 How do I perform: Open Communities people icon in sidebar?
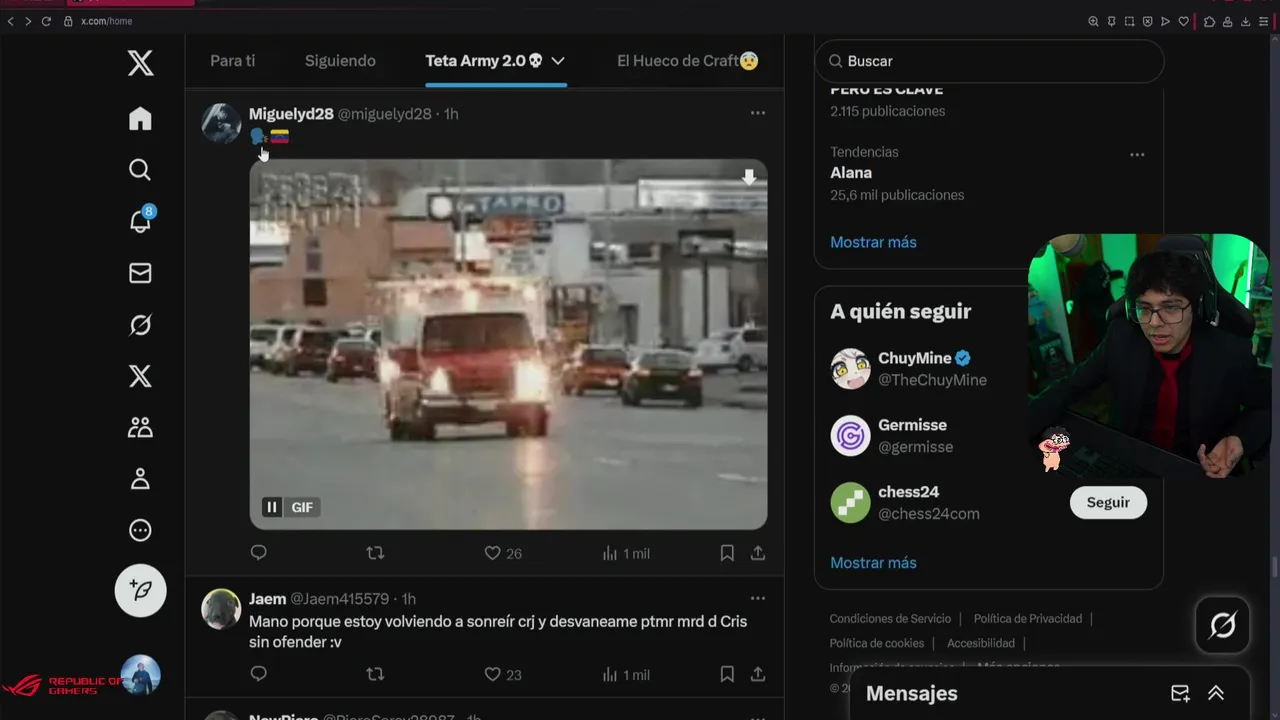140,428
